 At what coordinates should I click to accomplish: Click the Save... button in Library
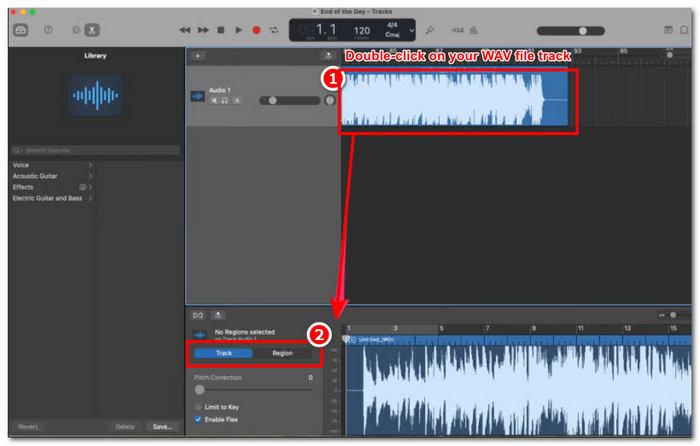pos(162,427)
